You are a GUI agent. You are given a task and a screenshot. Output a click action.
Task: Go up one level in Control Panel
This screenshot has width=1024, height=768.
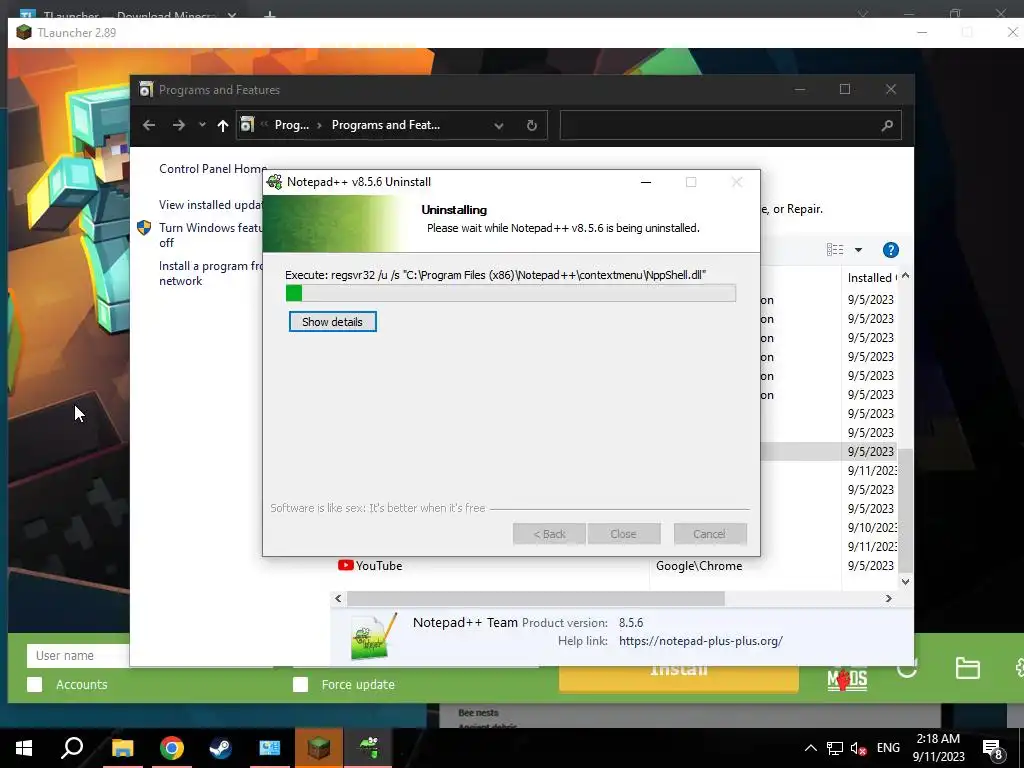tap(223, 125)
